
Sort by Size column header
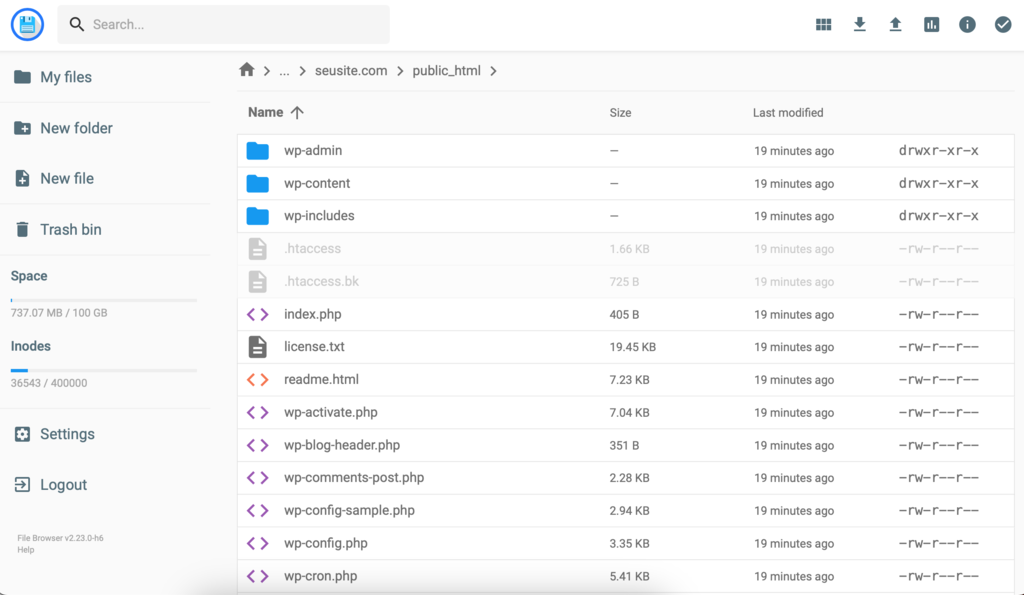620,112
